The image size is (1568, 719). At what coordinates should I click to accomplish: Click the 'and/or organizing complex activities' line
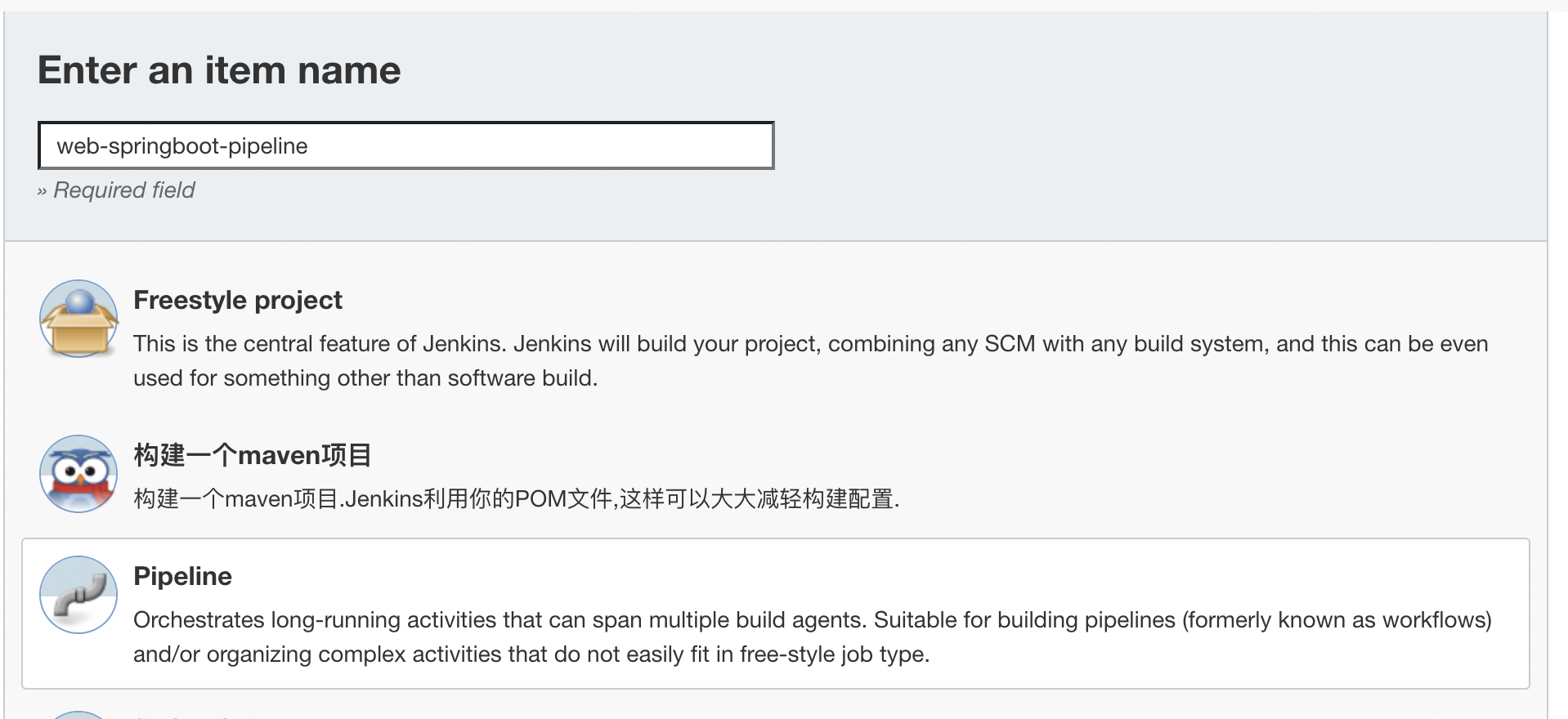pos(531,654)
